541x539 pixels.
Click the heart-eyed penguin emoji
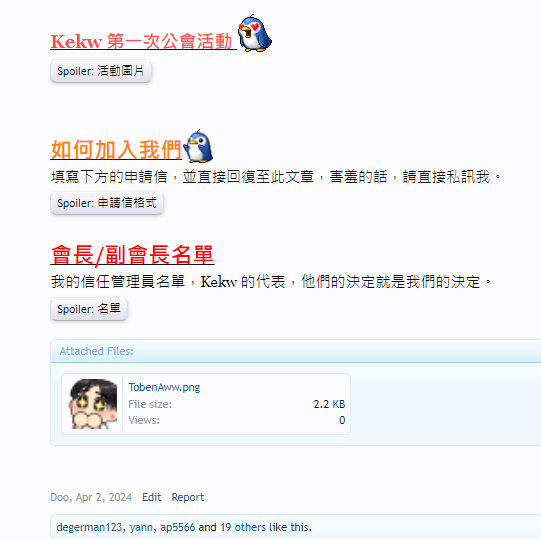pyautogui.click(x=255, y=33)
